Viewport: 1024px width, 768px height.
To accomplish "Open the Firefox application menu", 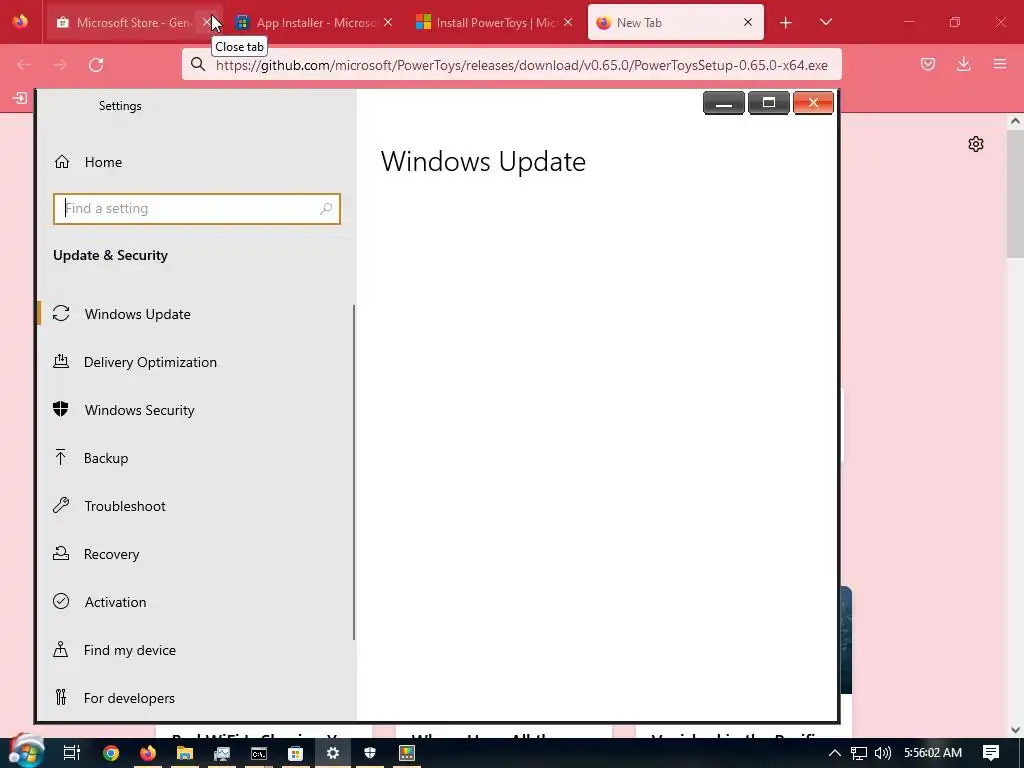I will 1000,64.
